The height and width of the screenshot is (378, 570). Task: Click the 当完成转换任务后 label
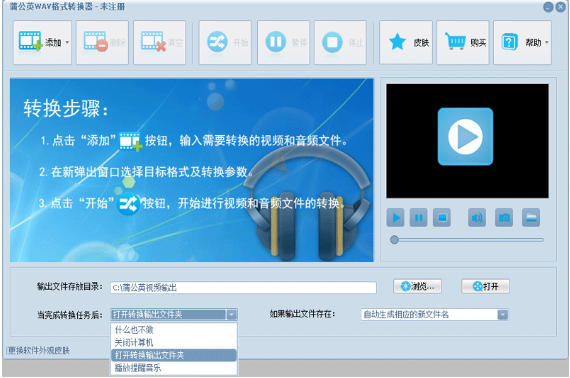click(70, 315)
